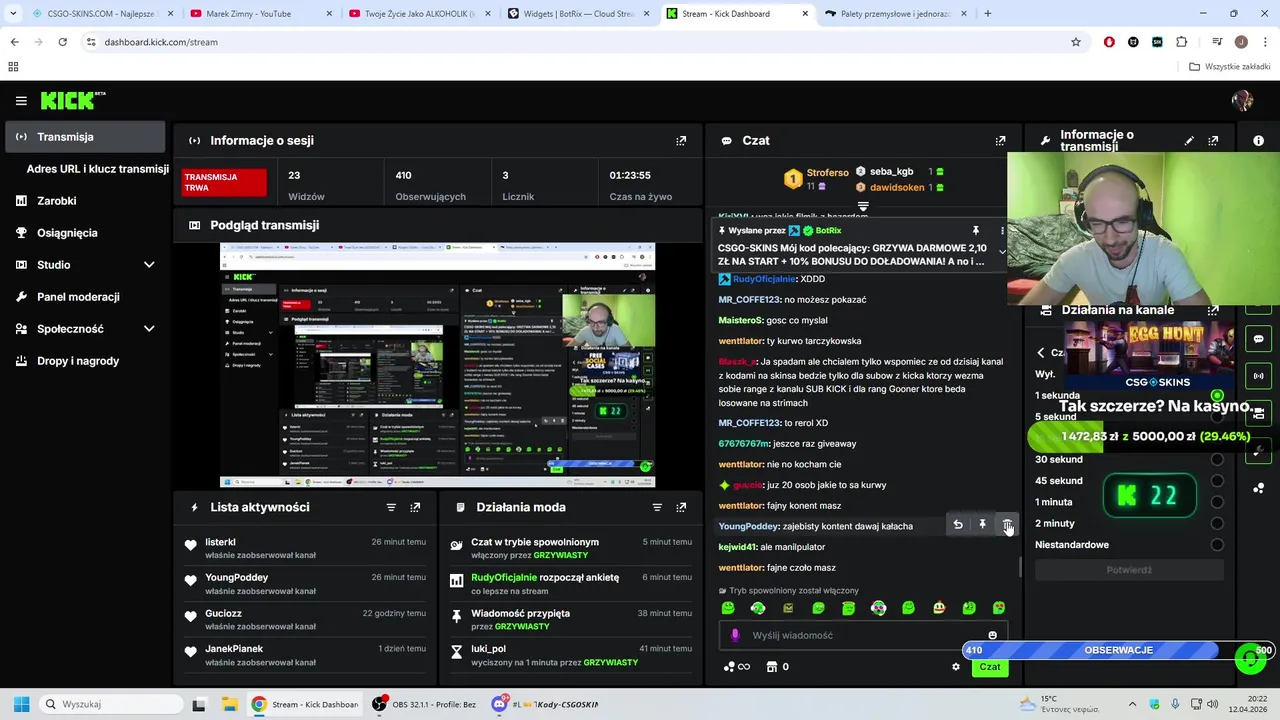Expand pinned BotRix message chevron
The image size is (1280, 720).
(x=1002, y=252)
